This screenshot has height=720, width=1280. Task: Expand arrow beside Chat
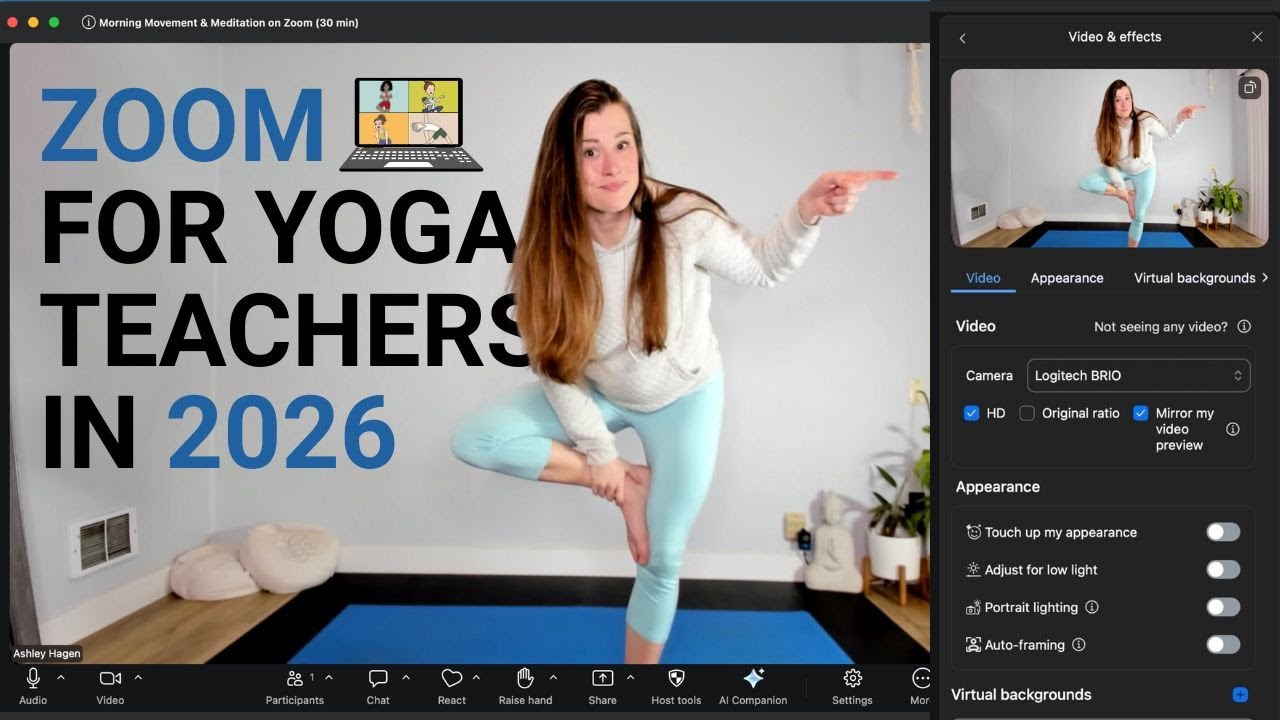coord(406,677)
